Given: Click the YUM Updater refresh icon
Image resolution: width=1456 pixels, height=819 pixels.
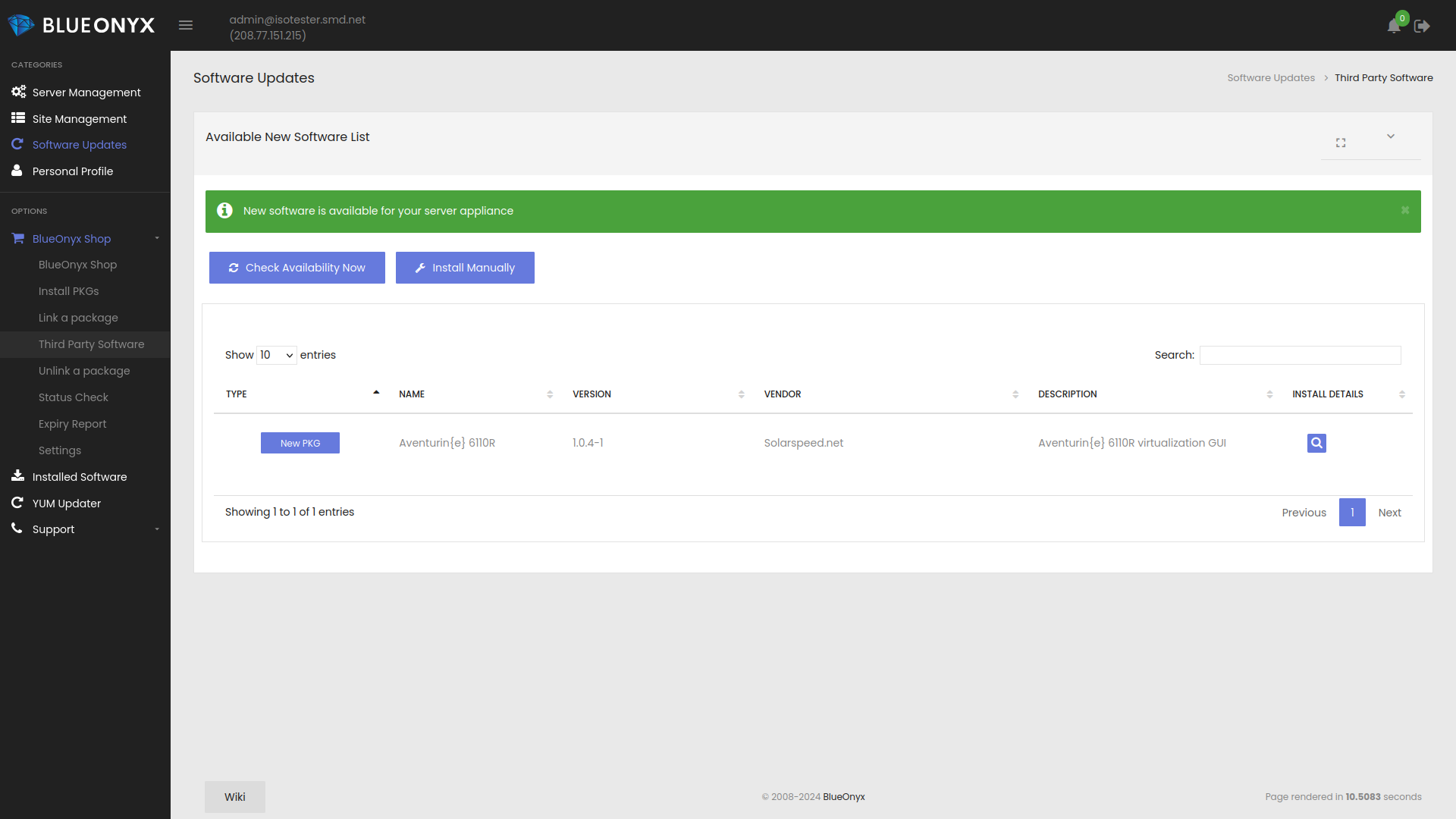Looking at the screenshot, I should (17, 503).
